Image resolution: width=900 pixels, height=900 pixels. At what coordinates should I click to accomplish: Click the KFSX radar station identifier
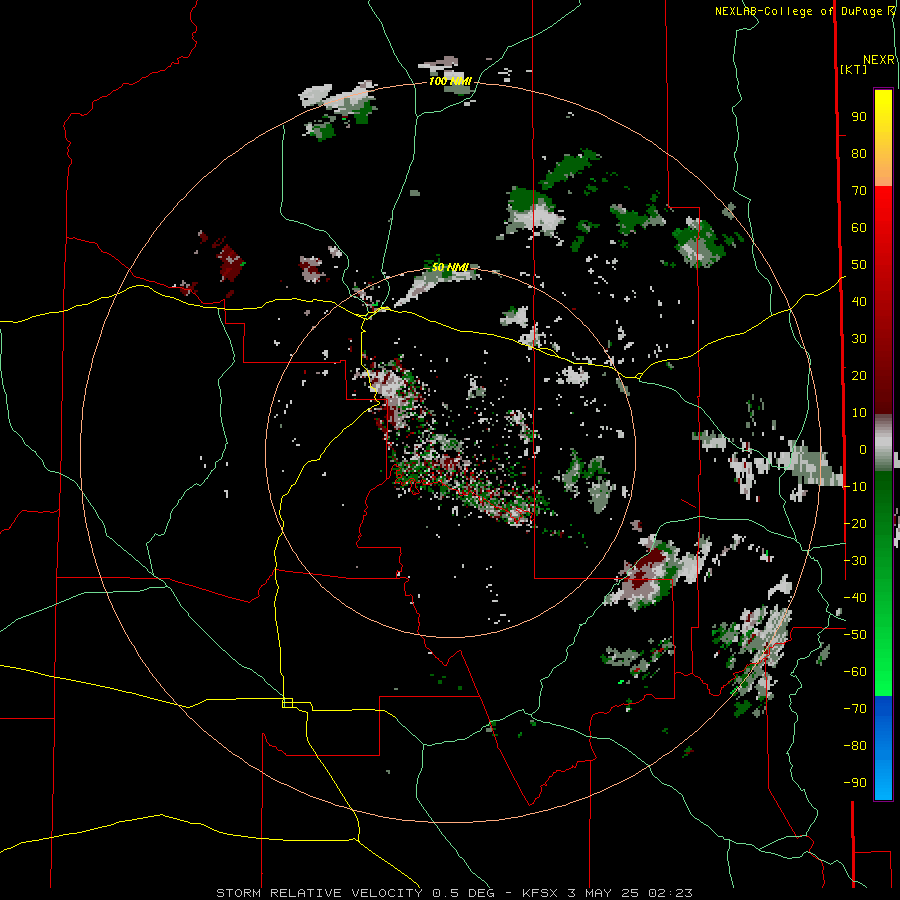pos(540,893)
